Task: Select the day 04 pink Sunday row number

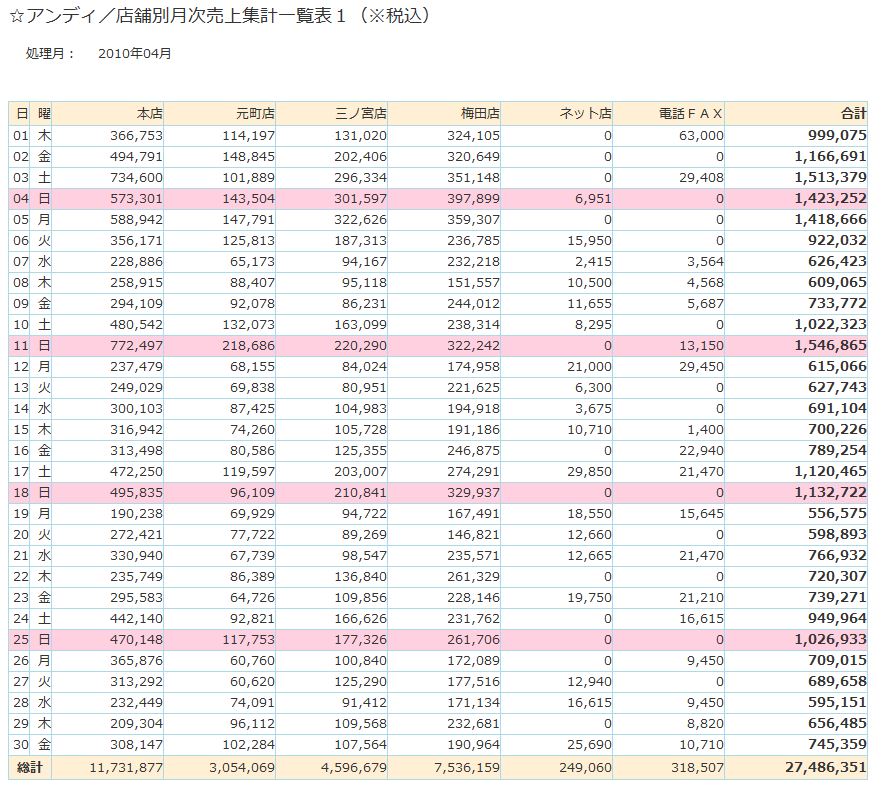Action: (21, 198)
